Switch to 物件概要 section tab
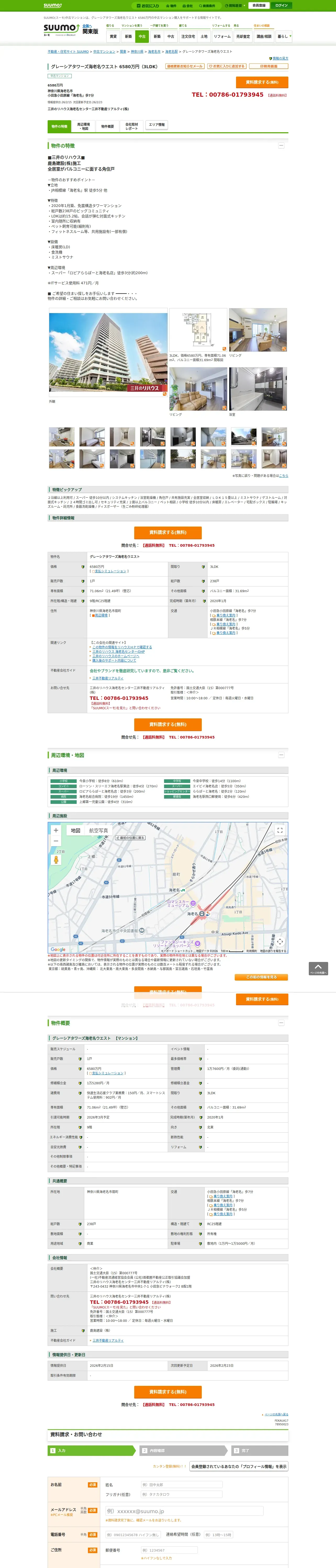The image size is (336, 1568). pyautogui.click(x=107, y=126)
